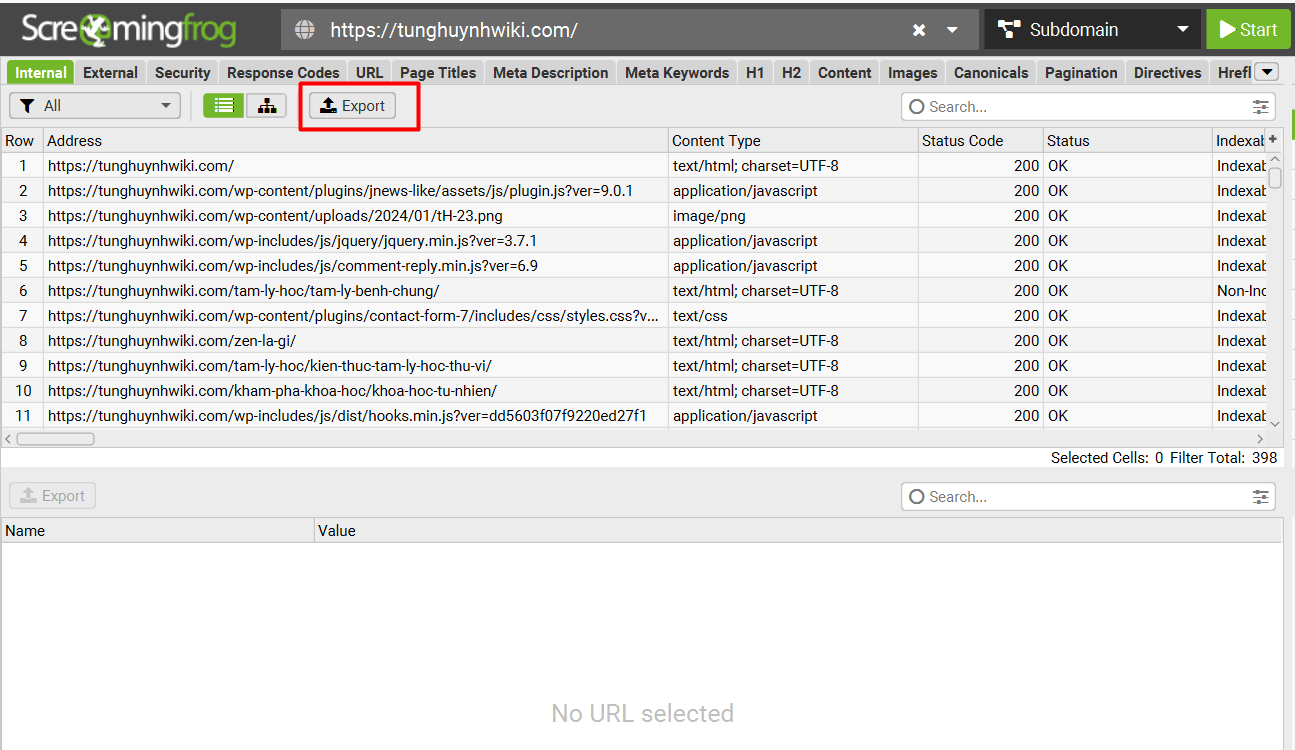Open upper search filter settings icon
Screen dimensions: 1295x750
(1261, 107)
